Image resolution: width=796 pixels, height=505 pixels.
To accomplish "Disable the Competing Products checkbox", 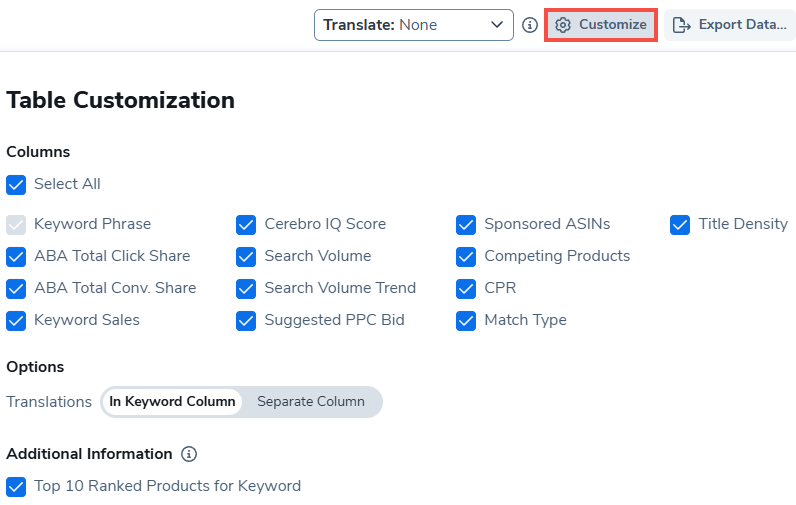I will click(x=466, y=257).
